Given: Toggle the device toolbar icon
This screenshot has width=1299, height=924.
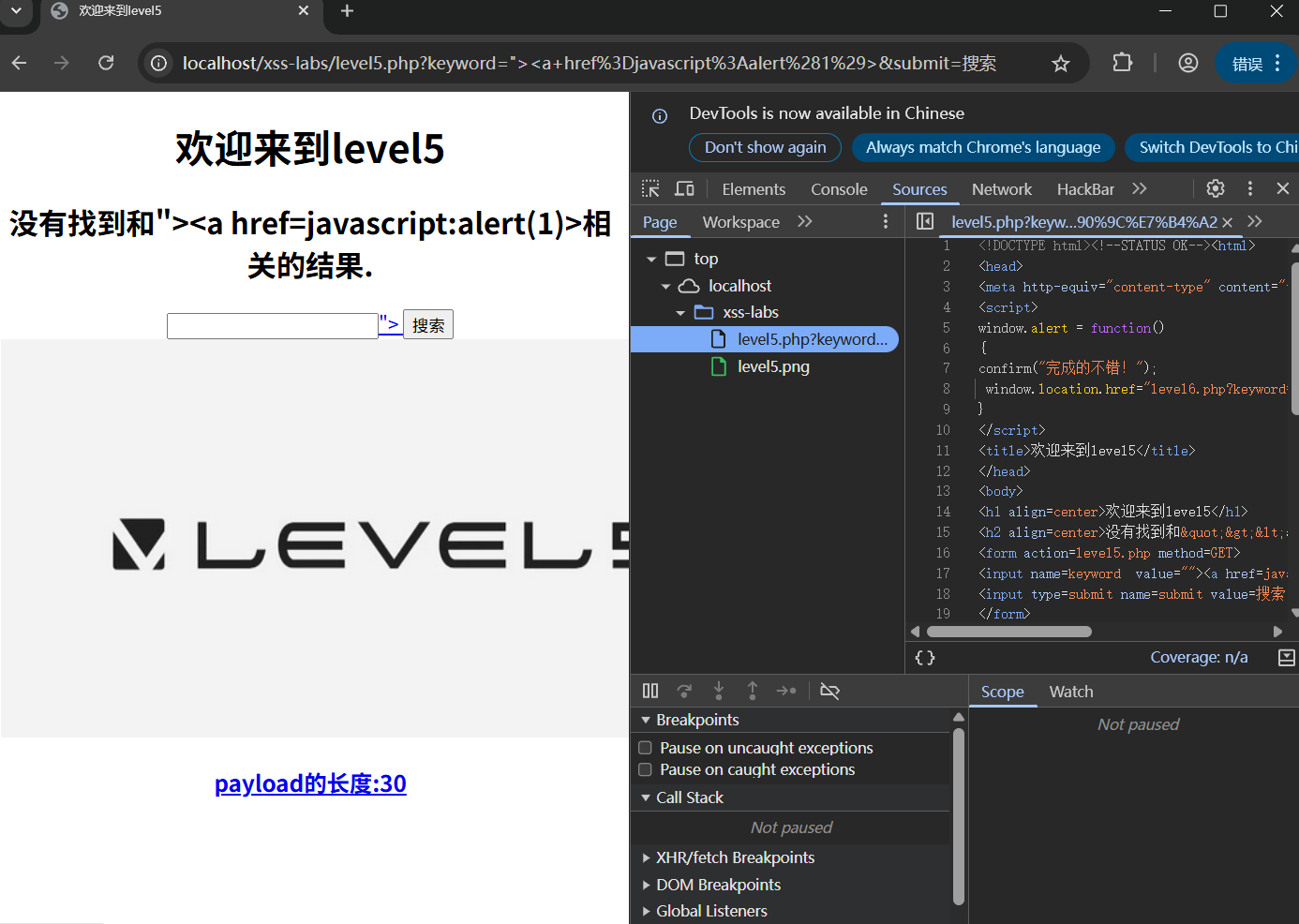Looking at the screenshot, I should (x=685, y=188).
